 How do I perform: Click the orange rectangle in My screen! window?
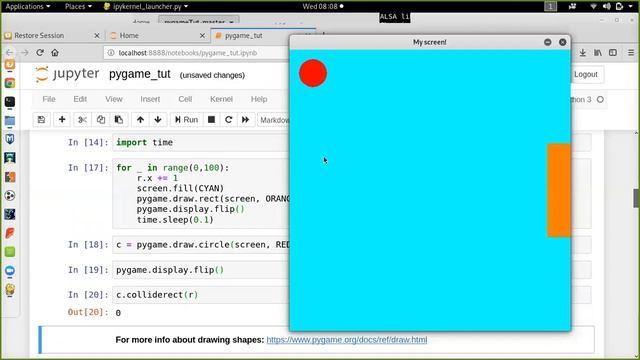click(559, 190)
